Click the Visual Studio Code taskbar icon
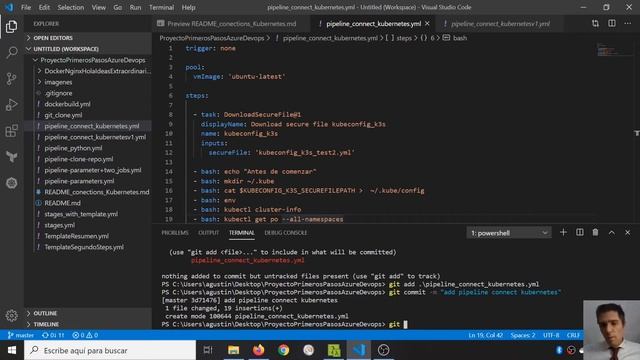This screenshot has width=640, height=360. tap(359, 350)
